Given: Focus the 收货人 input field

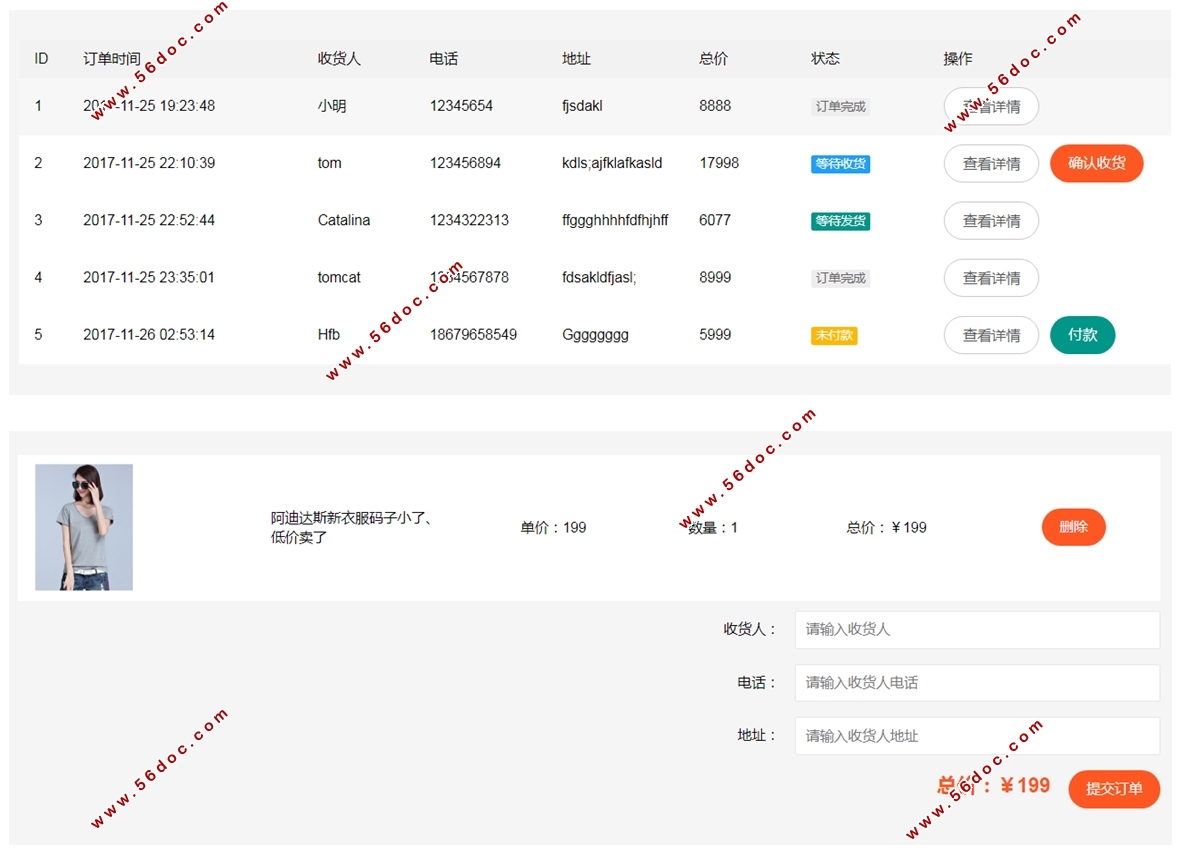Looking at the screenshot, I should [x=976, y=629].
